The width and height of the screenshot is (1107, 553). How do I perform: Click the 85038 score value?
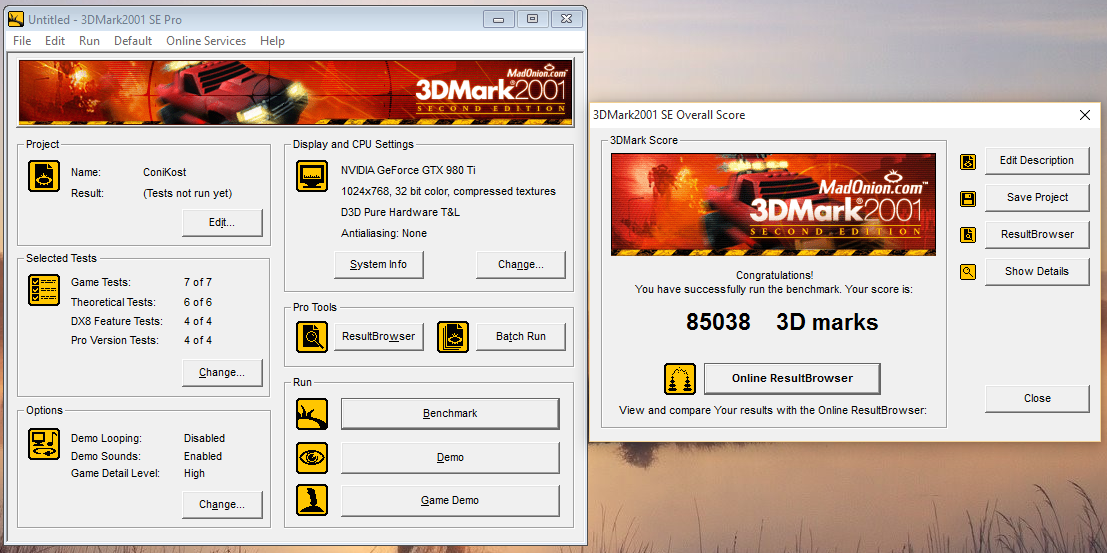(x=718, y=322)
